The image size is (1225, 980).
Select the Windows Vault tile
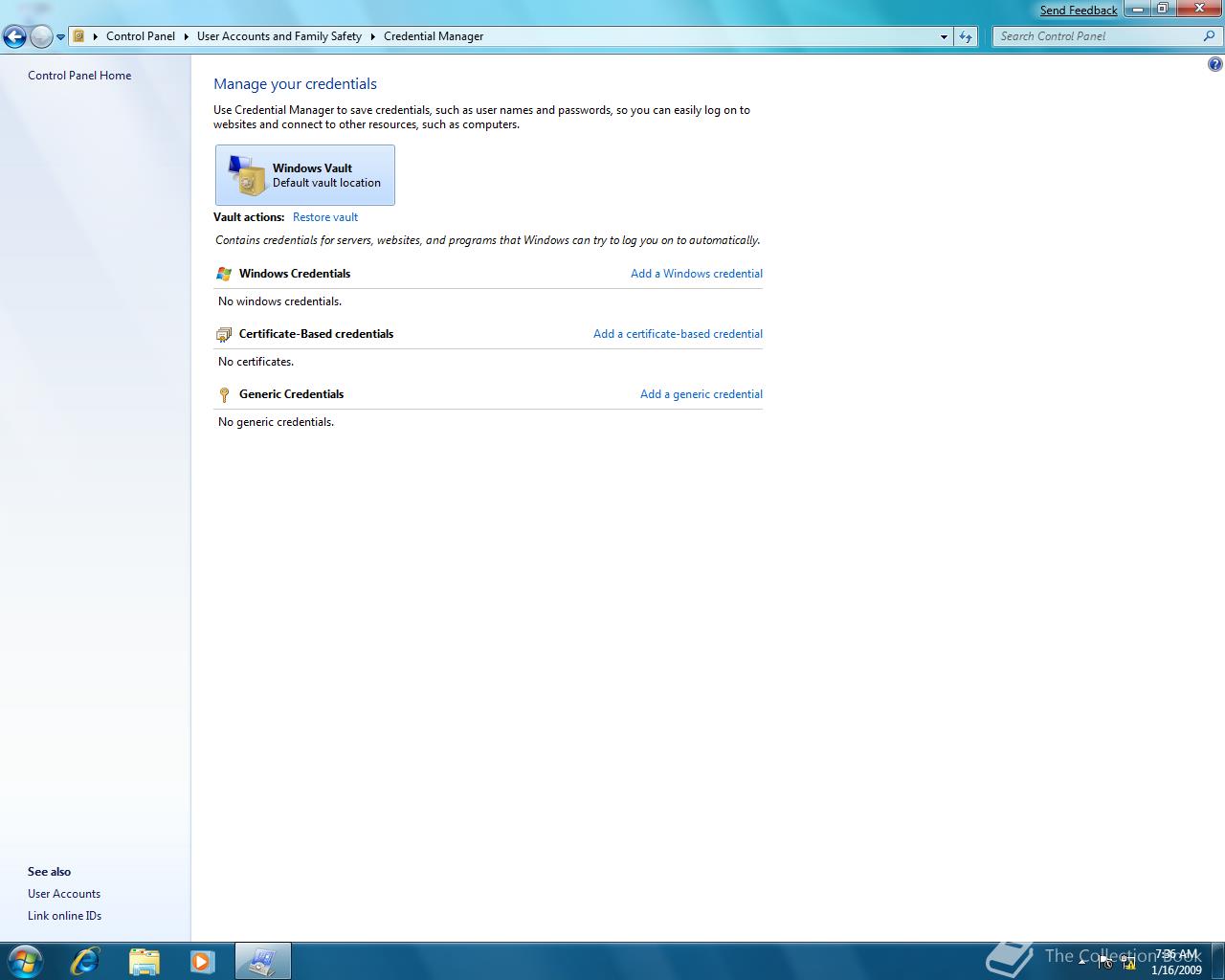[305, 175]
